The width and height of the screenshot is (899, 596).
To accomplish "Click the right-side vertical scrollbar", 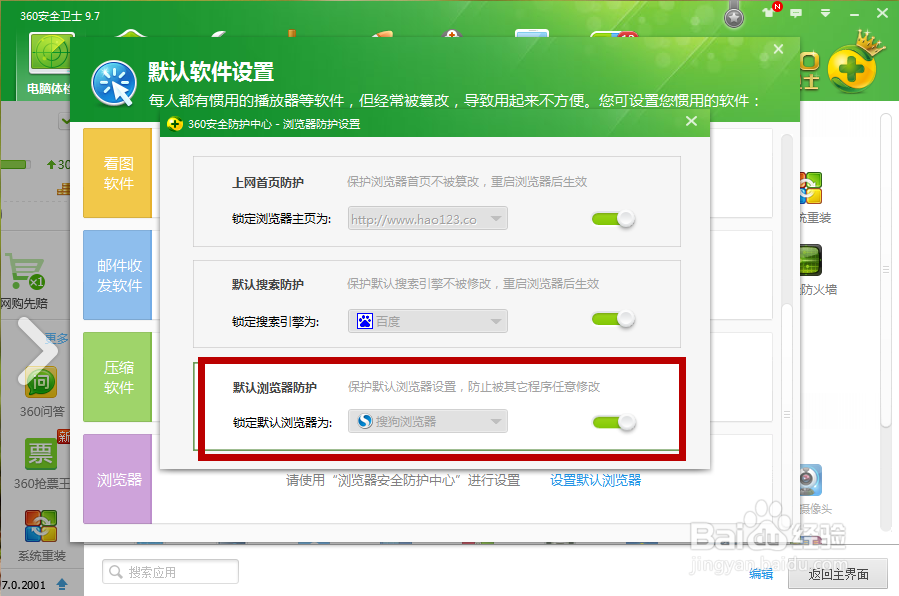I will click(885, 269).
